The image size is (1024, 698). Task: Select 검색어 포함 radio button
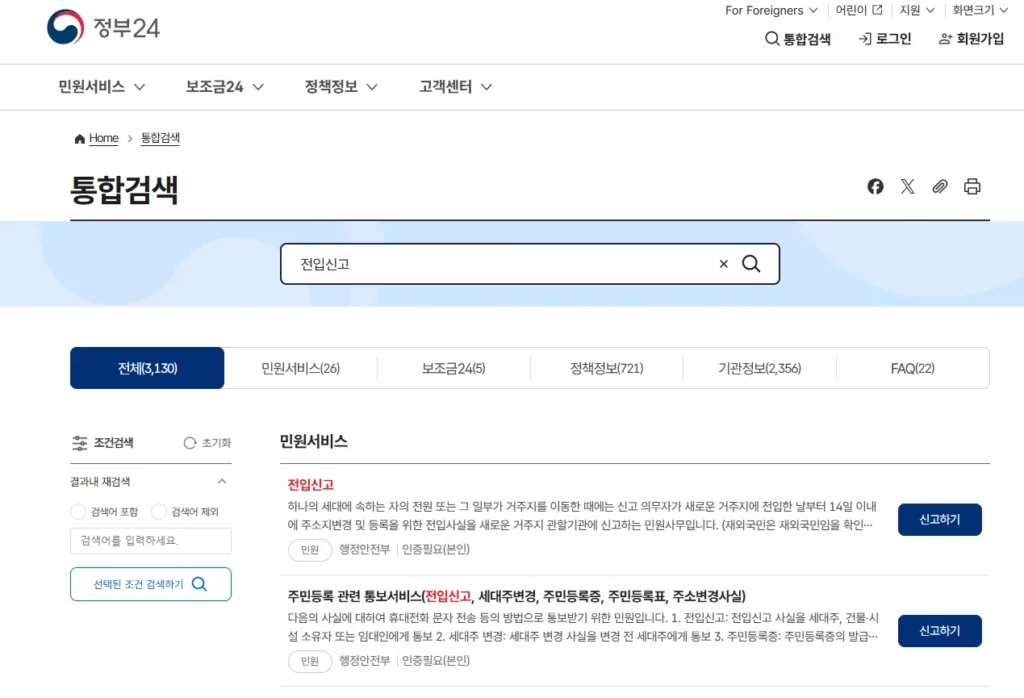(x=78, y=511)
